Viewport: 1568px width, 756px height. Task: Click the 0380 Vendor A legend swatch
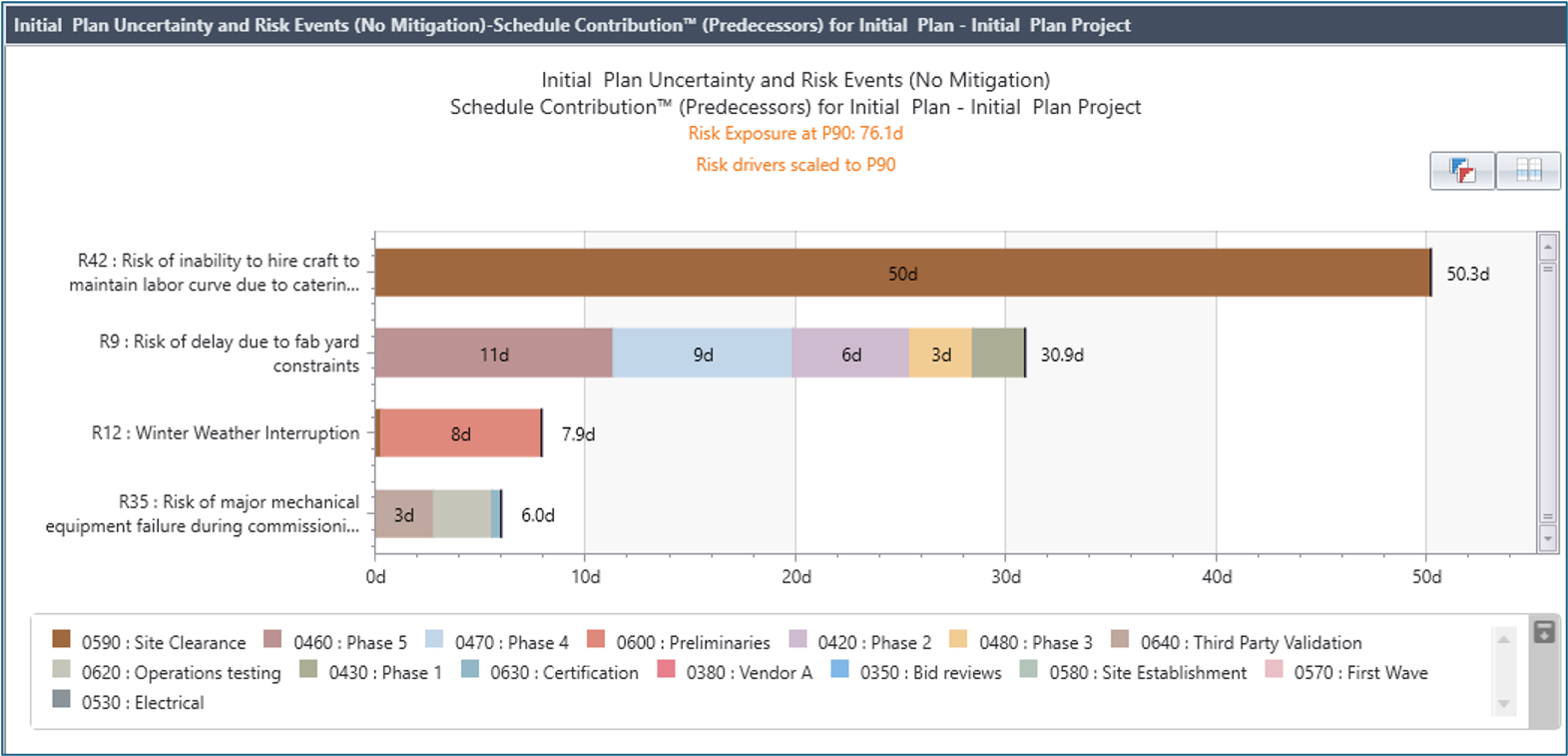pyautogui.click(x=666, y=670)
